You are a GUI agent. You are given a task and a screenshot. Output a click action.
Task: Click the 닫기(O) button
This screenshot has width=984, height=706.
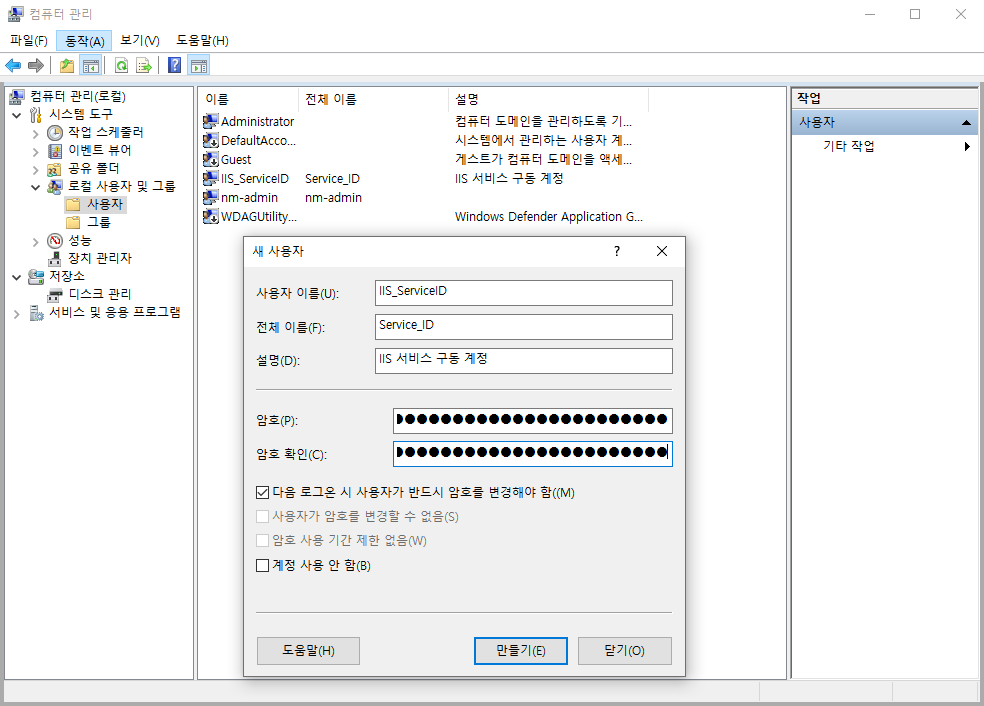point(624,651)
